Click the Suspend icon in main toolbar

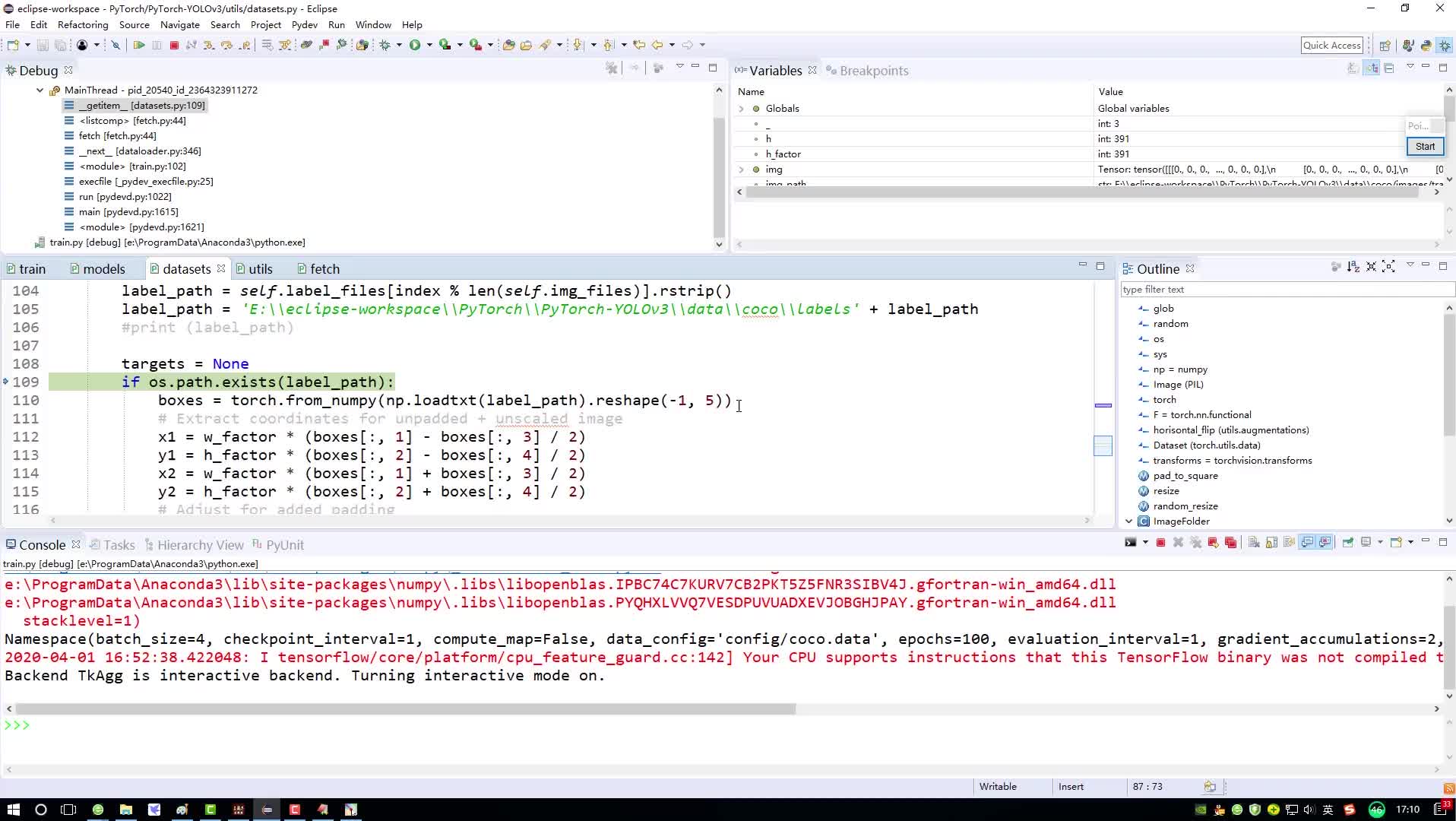[157, 46]
